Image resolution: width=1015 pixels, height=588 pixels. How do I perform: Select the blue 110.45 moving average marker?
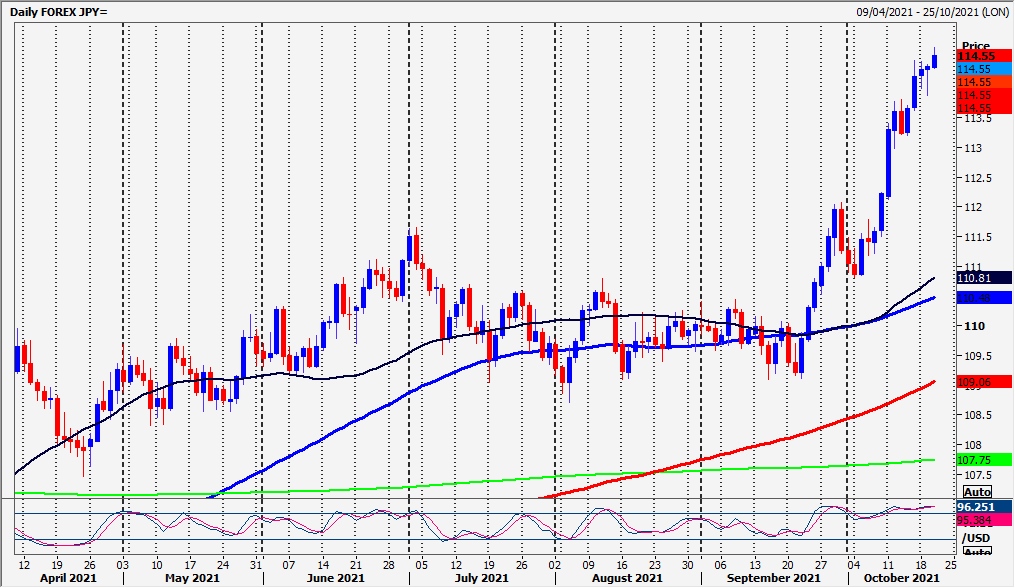pyautogui.click(x=976, y=297)
